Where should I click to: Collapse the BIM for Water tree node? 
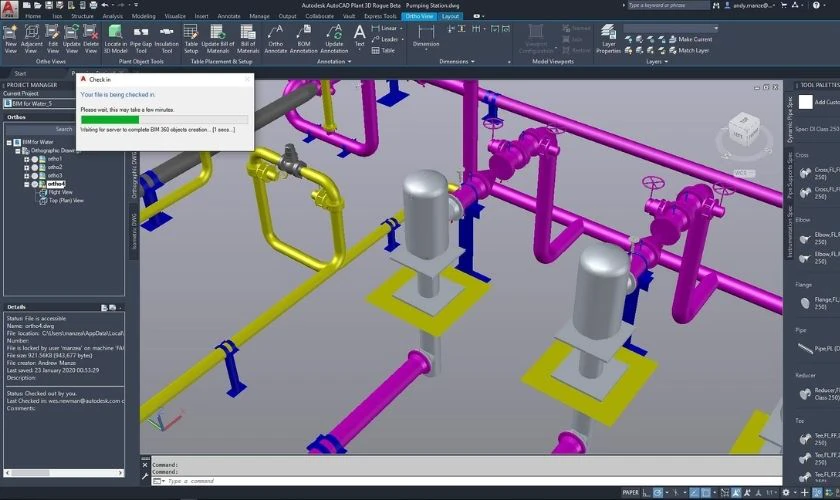pyautogui.click(x=9, y=143)
